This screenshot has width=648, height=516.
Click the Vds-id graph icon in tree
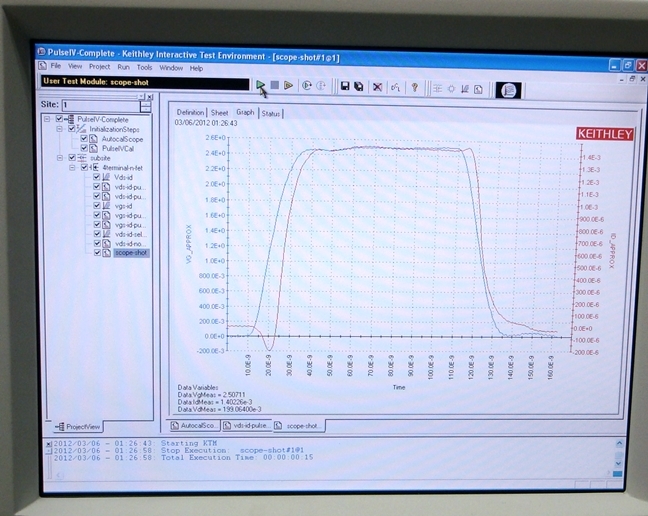pos(106,177)
